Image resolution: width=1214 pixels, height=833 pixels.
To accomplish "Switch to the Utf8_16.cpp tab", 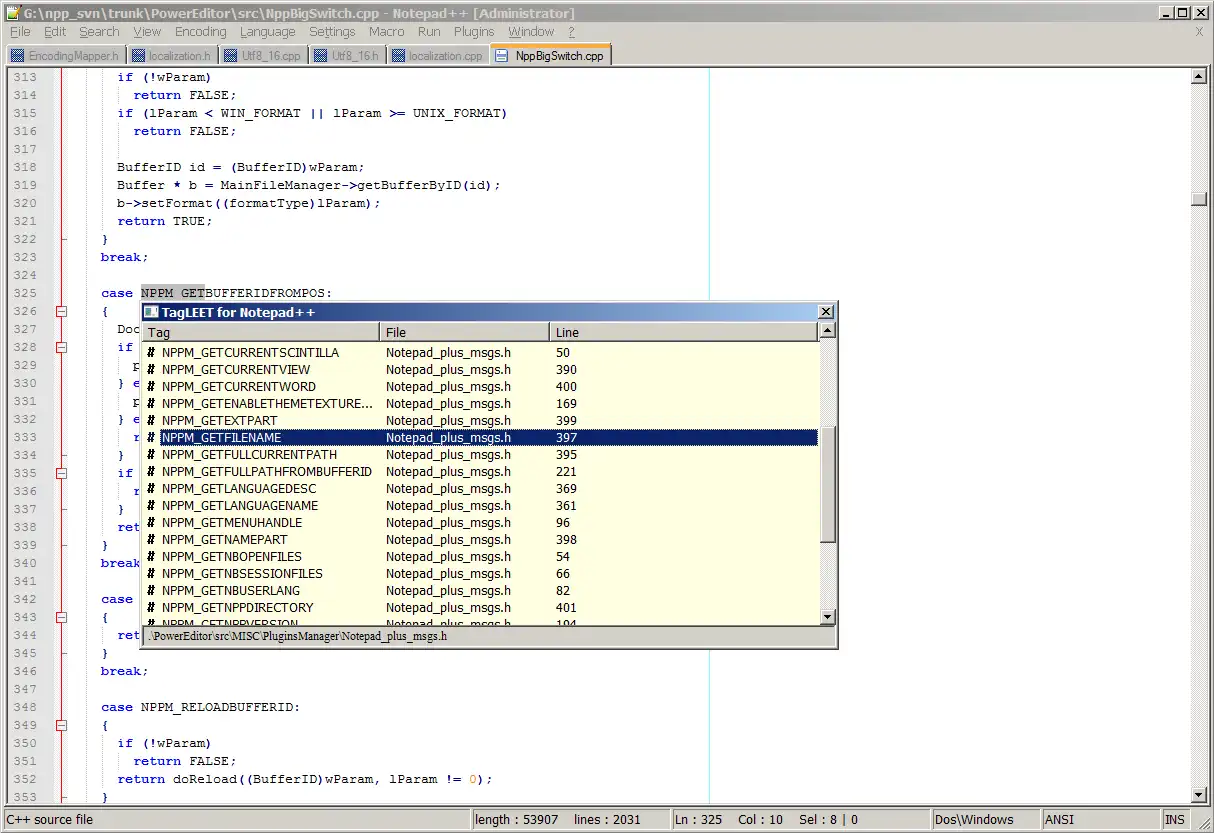I will (263, 56).
